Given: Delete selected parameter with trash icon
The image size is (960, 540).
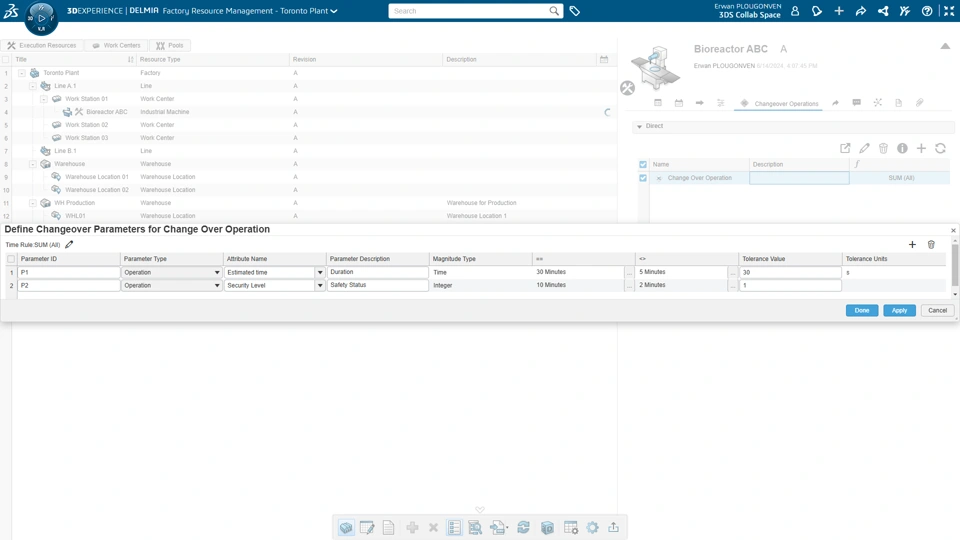Looking at the screenshot, I should [931, 244].
